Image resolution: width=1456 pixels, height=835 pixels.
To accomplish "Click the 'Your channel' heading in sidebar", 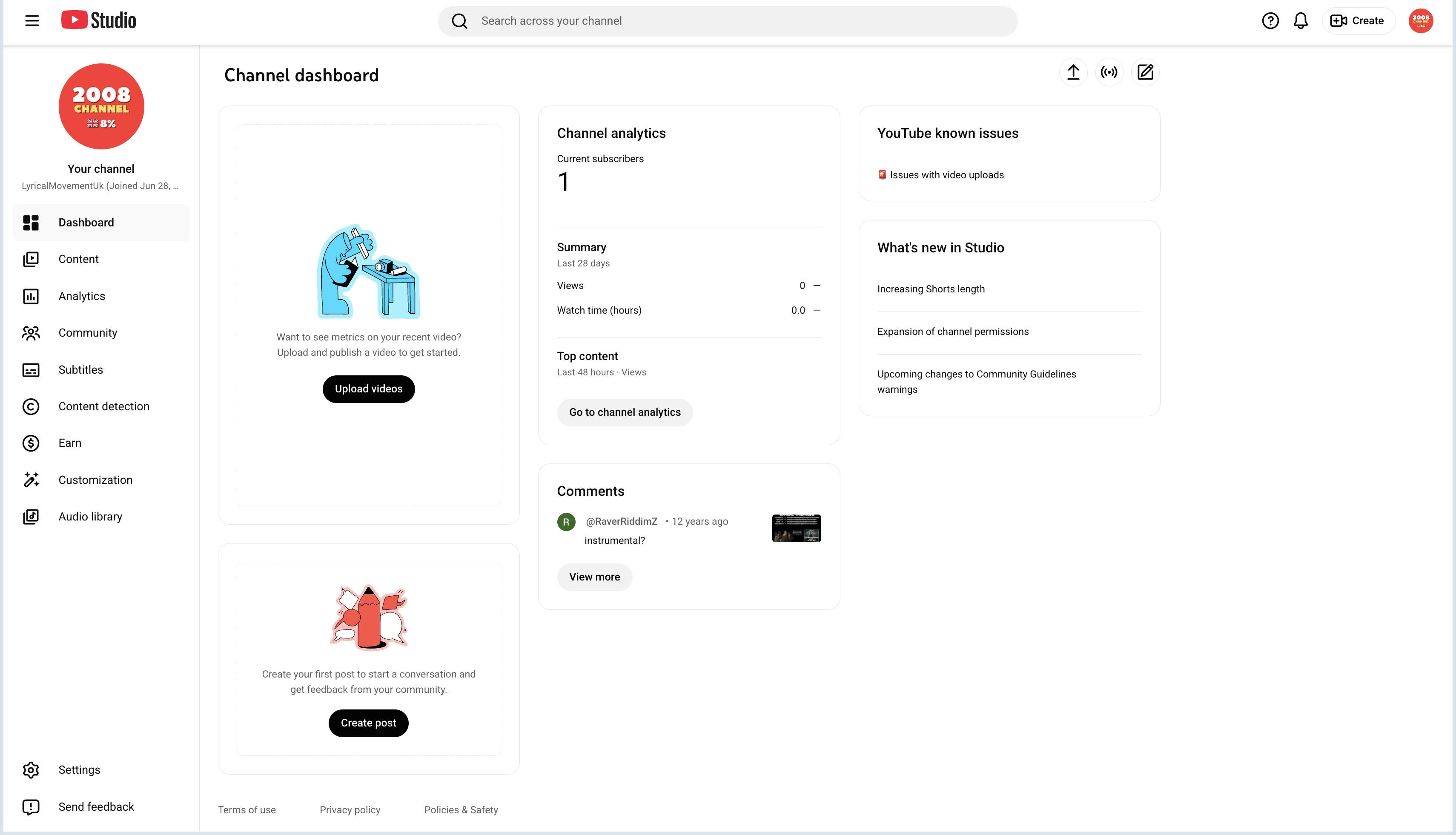I will (x=101, y=169).
